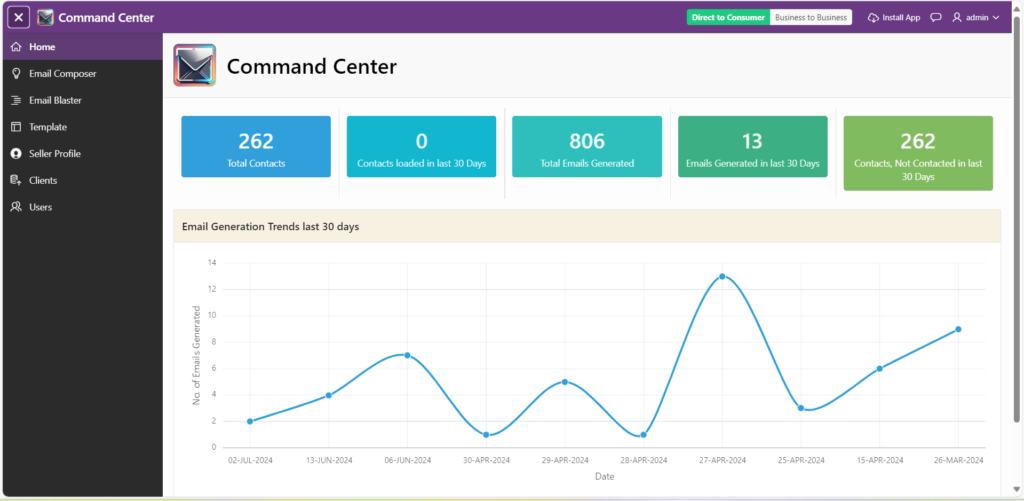Expand the admin user dropdown
Image resolution: width=1024 pixels, height=501 pixels.
975,18
